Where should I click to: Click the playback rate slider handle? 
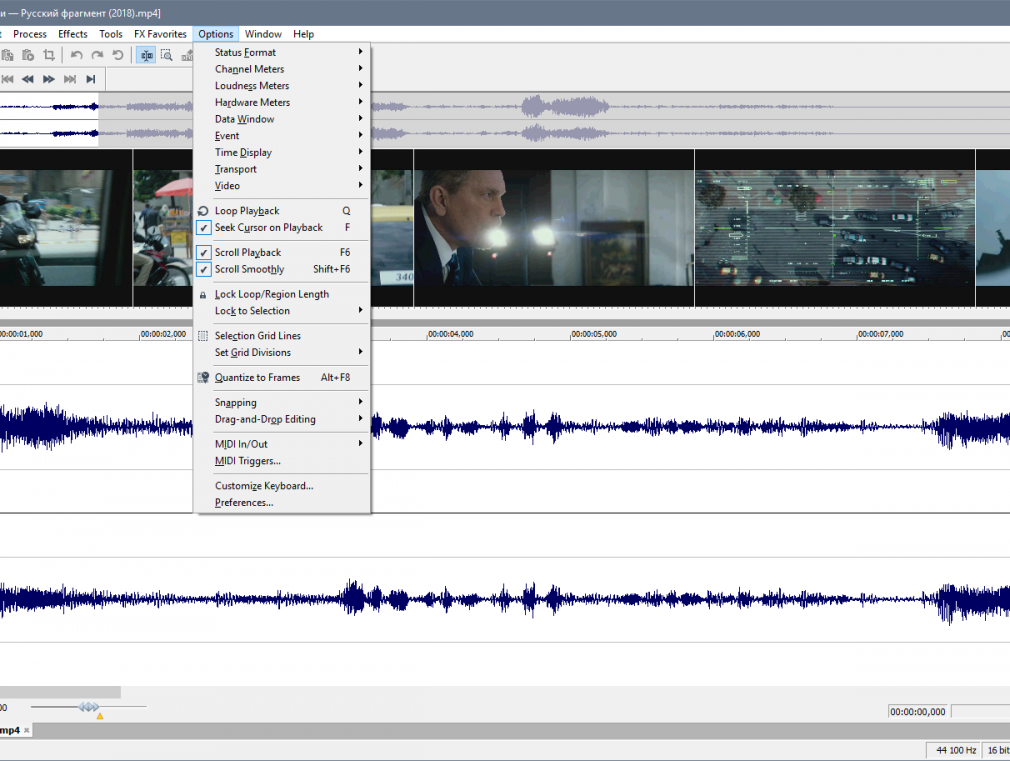[x=89, y=707]
